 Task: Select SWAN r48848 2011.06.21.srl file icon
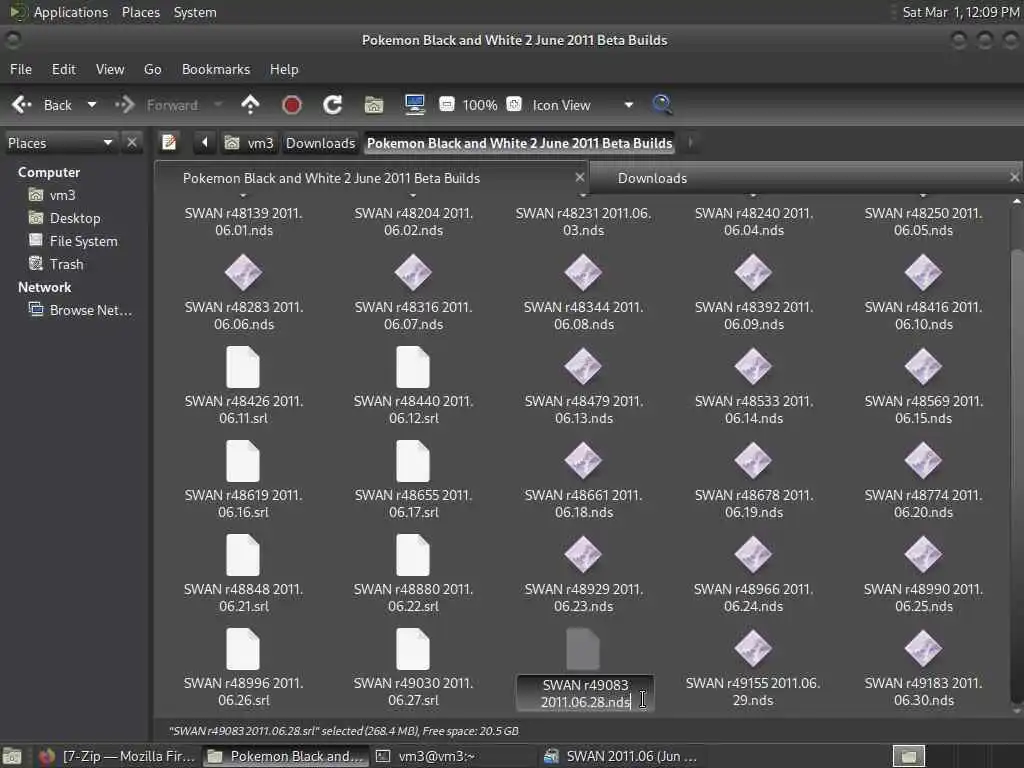coord(243,555)
